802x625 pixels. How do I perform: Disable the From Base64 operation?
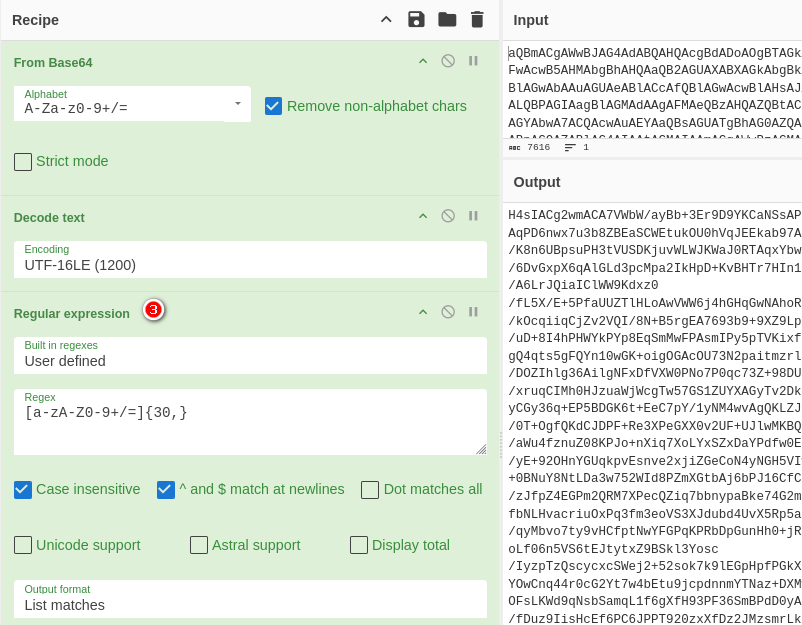click(x=448, y=61)
